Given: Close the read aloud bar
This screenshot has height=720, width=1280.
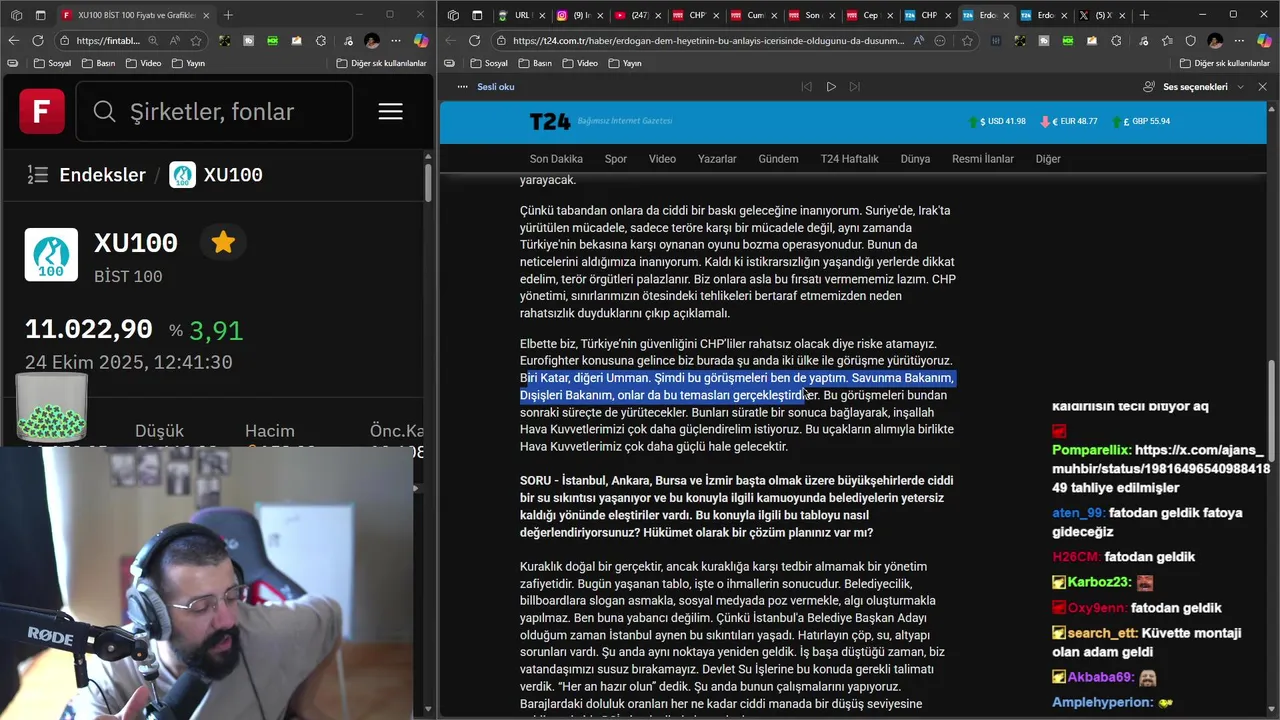Looking at the screenshot, I should (1262, 87).
